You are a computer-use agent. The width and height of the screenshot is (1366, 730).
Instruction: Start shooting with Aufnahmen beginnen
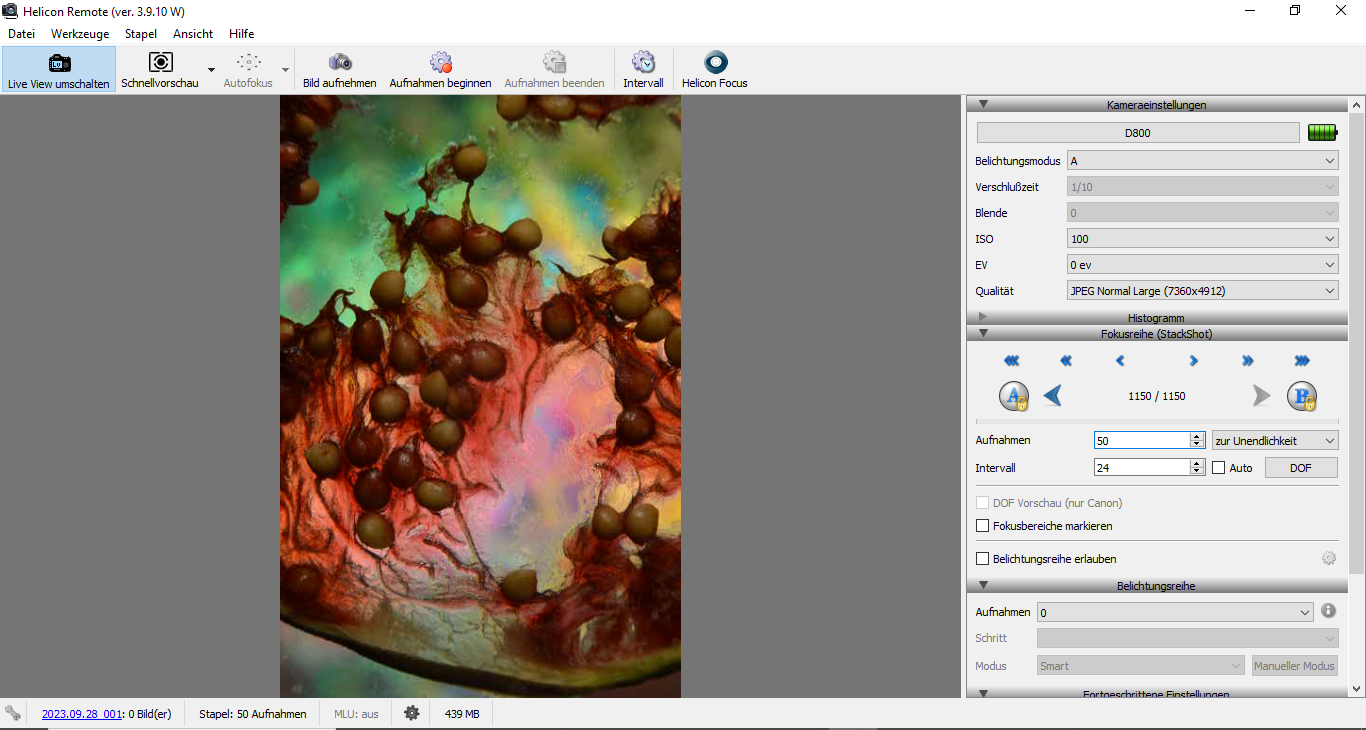[440, 64]
